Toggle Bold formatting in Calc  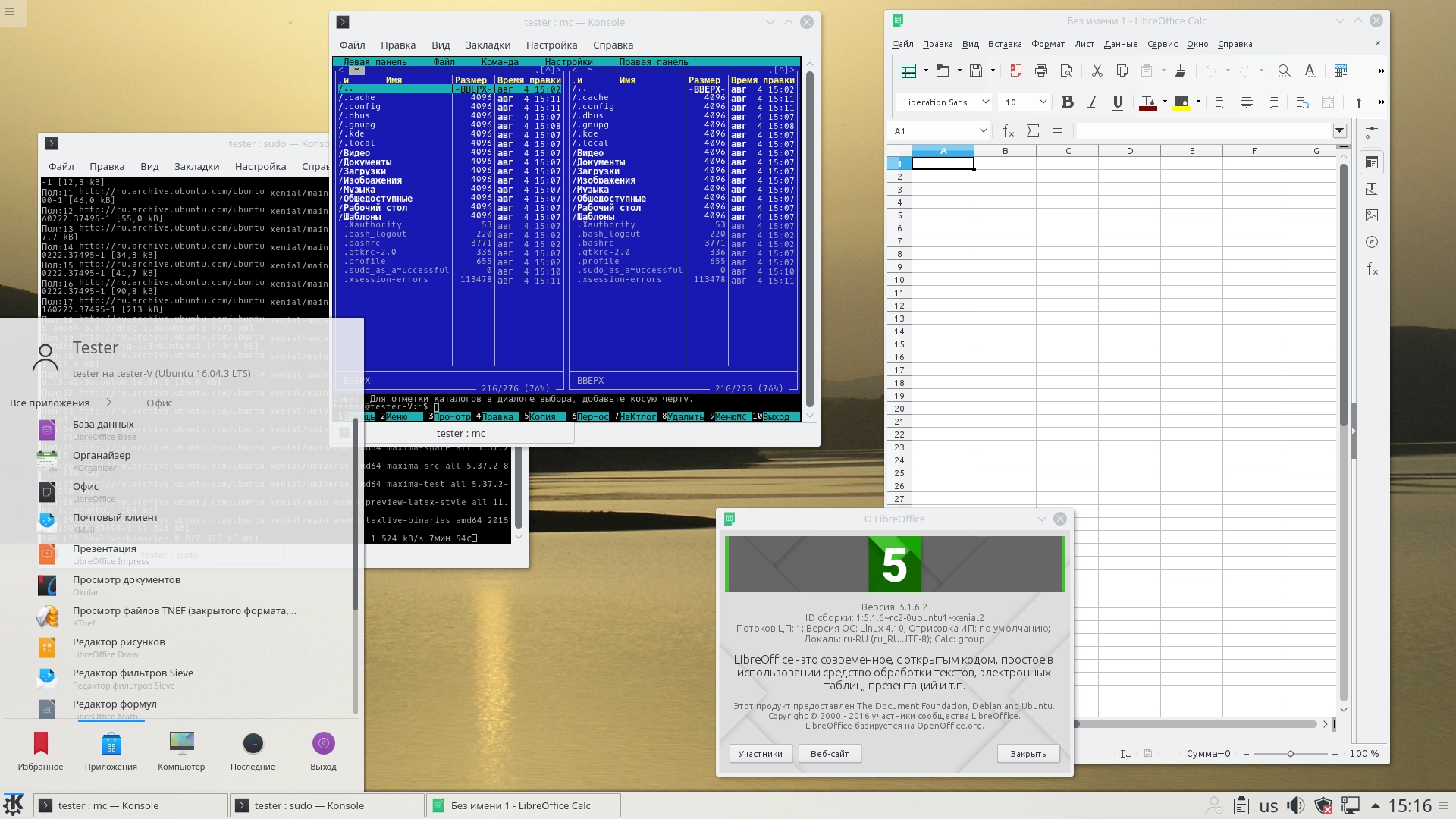(1067, 102)
